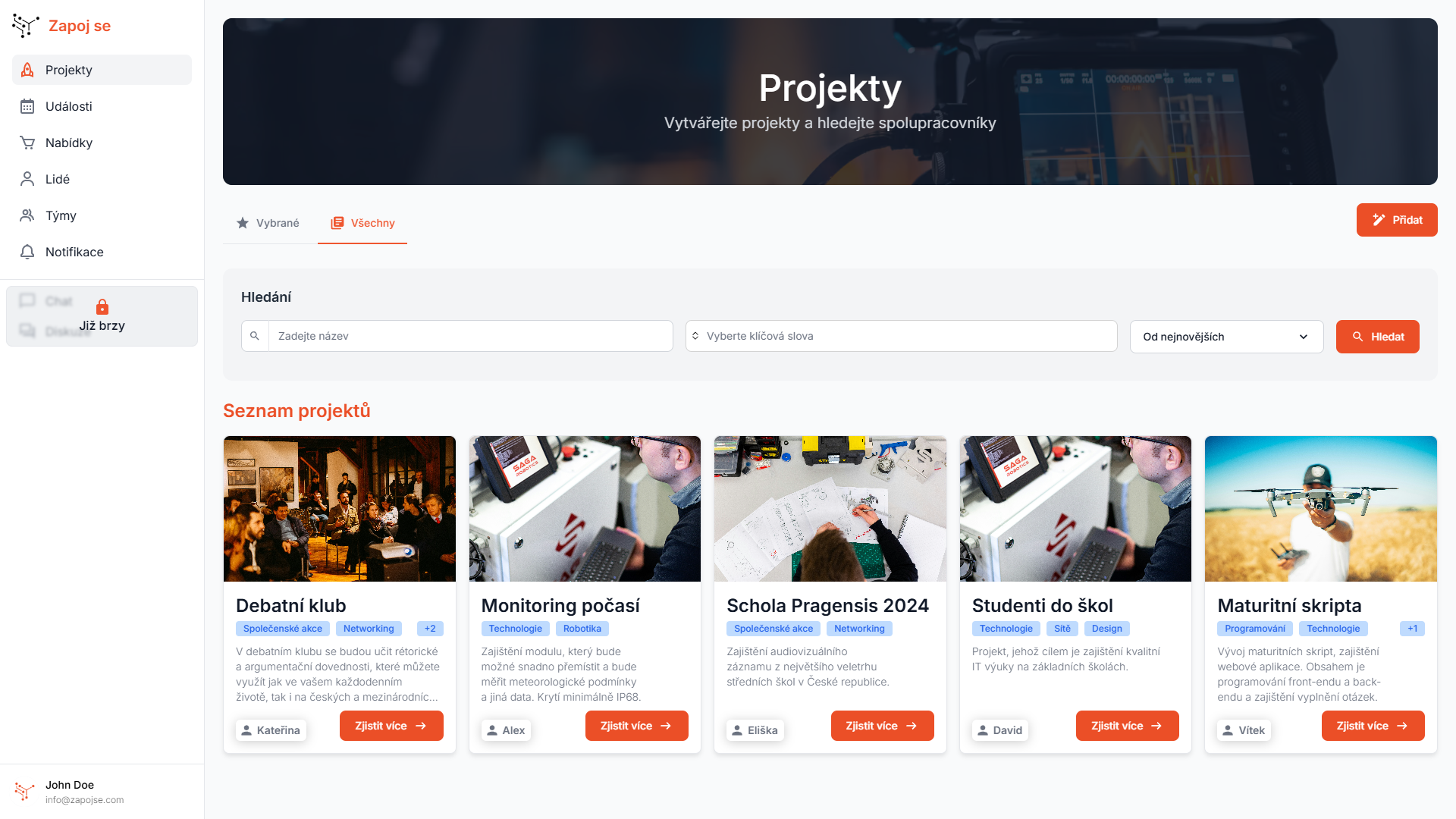Click the Zapoj se logo icon
The width and height of the screenshot is (1456, 819).
[x=25, y=26]
